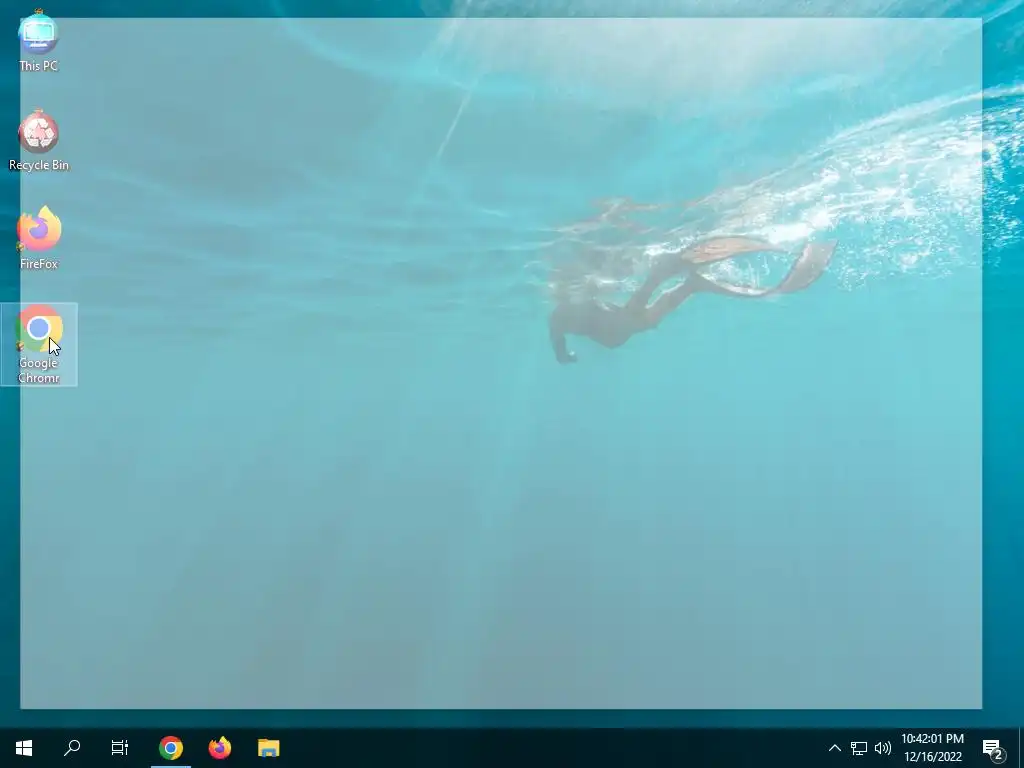The width and height of the screenshot is (1024, 768).
Task: Launch Chrome from the taskbar
Action: click(170, 748)
